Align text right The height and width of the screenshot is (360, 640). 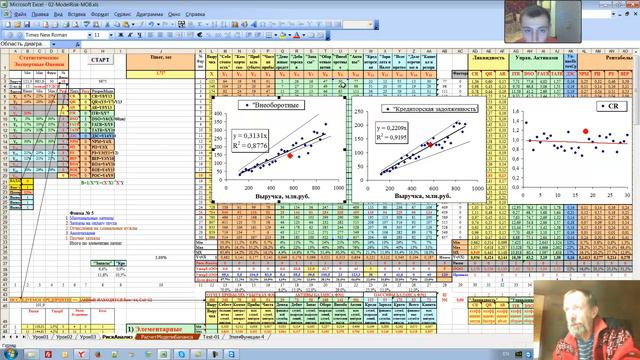click(169, 35)
